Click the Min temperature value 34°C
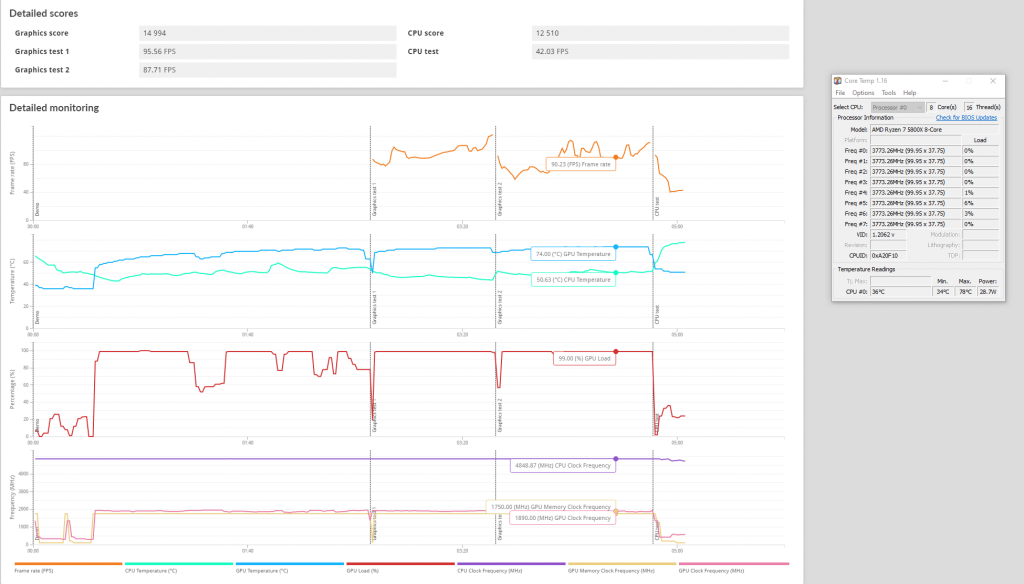The image size is (1024, 584). pos(943,292)
